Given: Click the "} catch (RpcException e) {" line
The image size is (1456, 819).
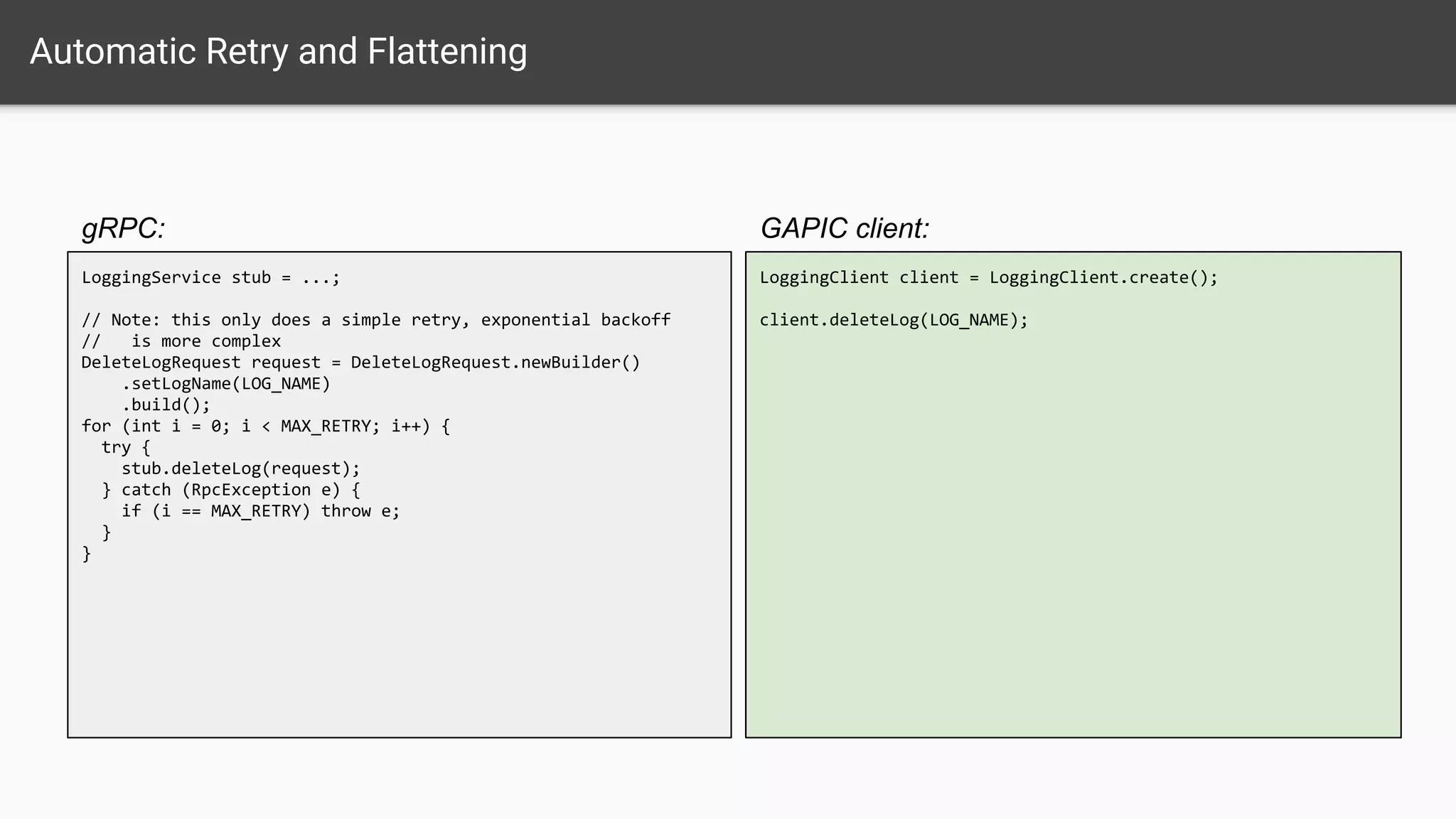Looking at the screenshot, I should [231, 490].
